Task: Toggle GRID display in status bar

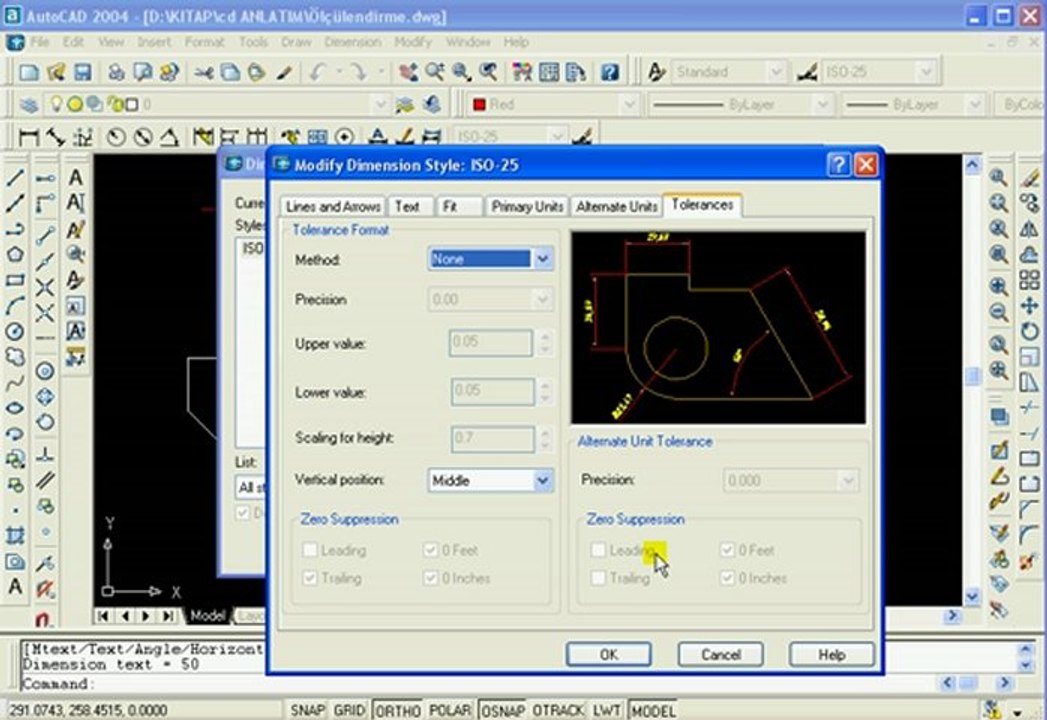Action: coord(349,710)
